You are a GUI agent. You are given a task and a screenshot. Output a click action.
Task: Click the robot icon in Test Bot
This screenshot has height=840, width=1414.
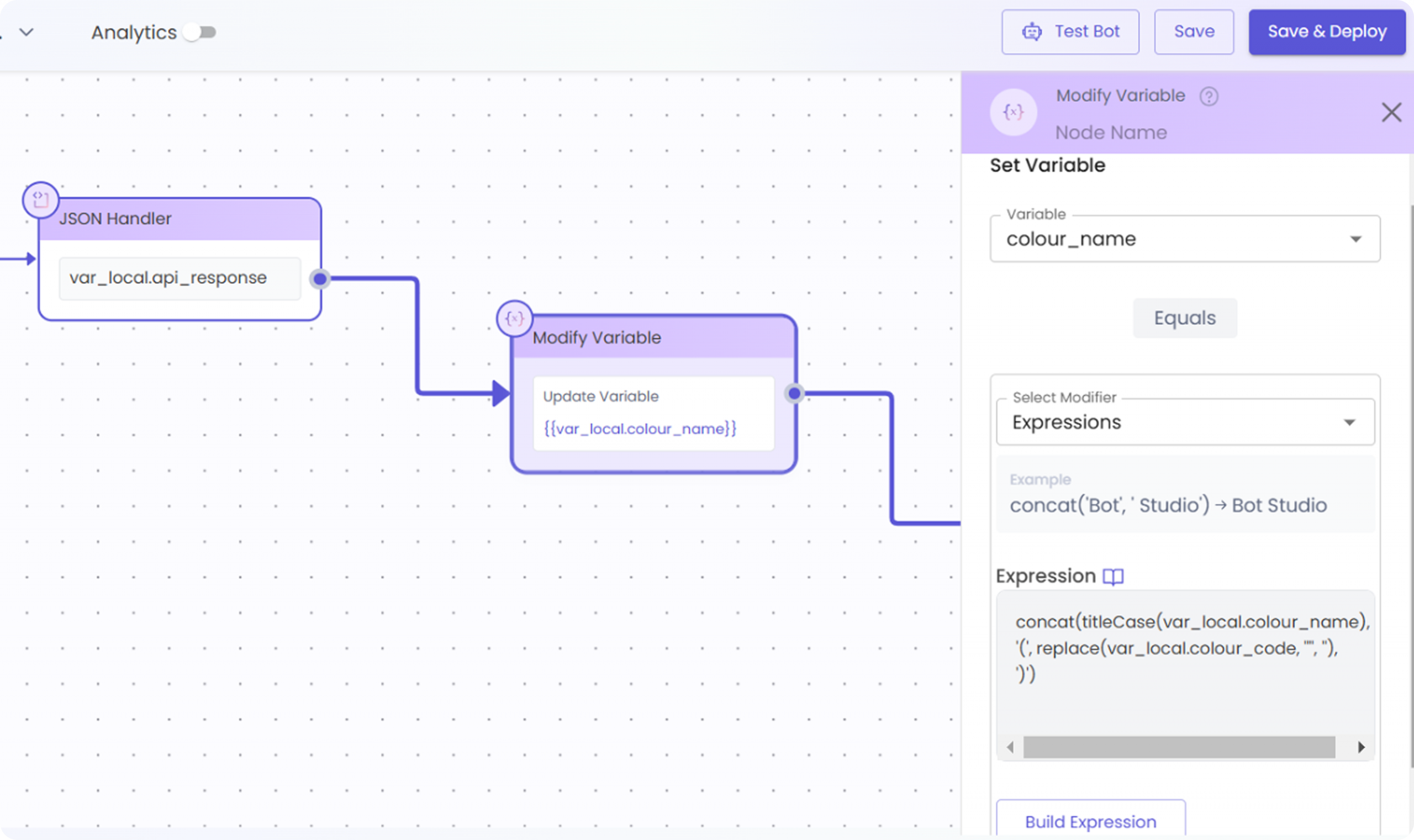[1031, 32]
